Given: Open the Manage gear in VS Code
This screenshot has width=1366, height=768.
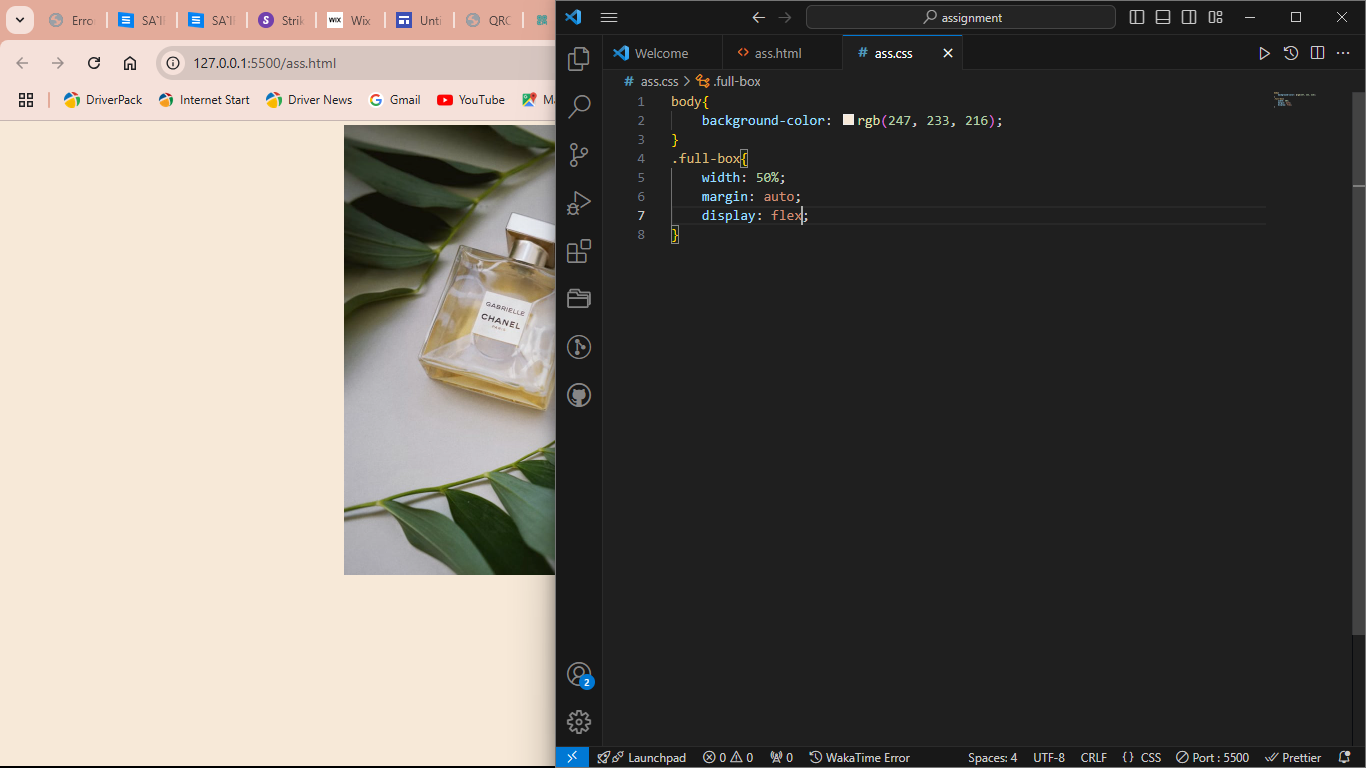Looking at the screenshot, I should pos(579,722).
